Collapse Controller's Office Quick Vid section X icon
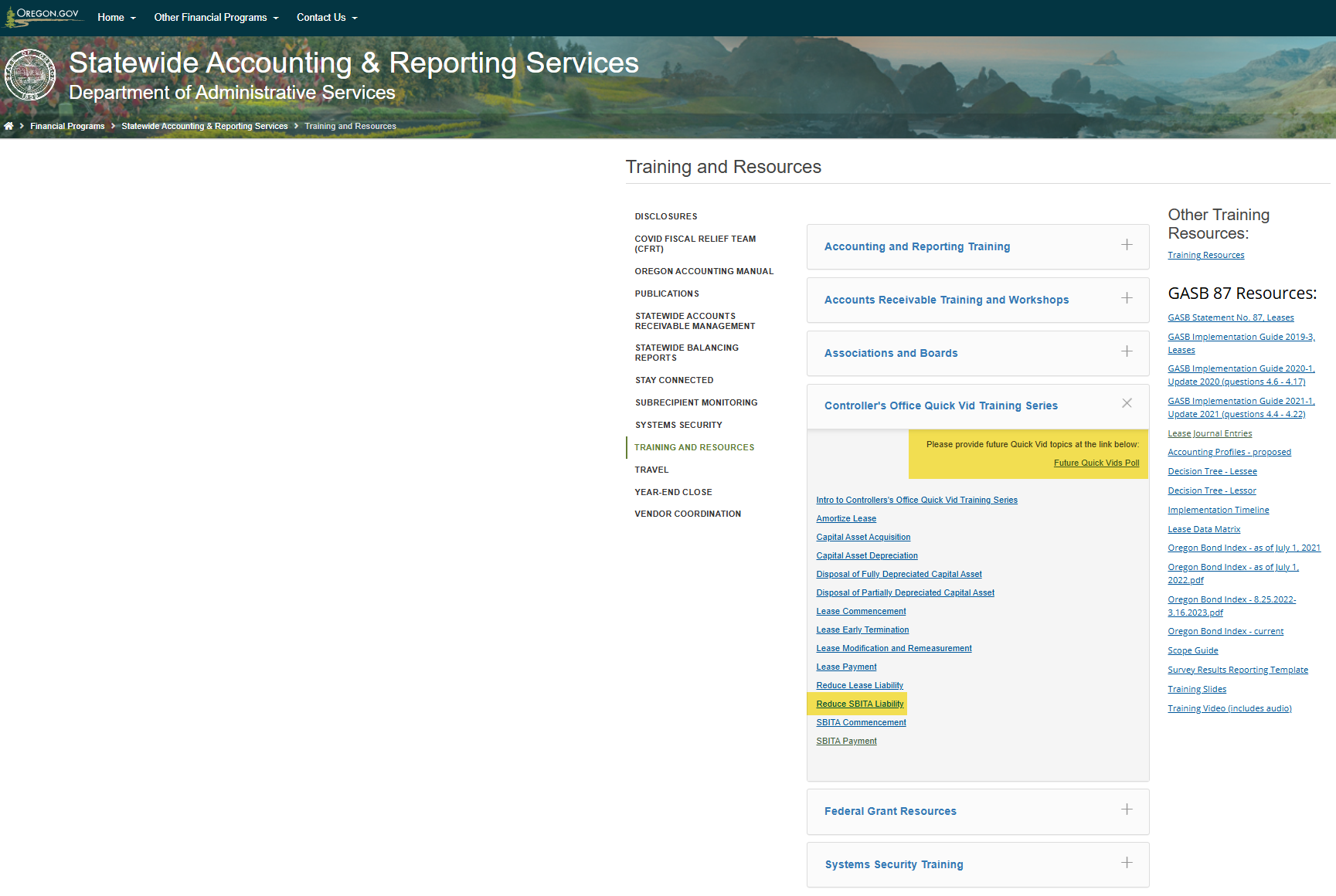The width and height of the screenshot is (1336, 896). tap(1127, 403)
